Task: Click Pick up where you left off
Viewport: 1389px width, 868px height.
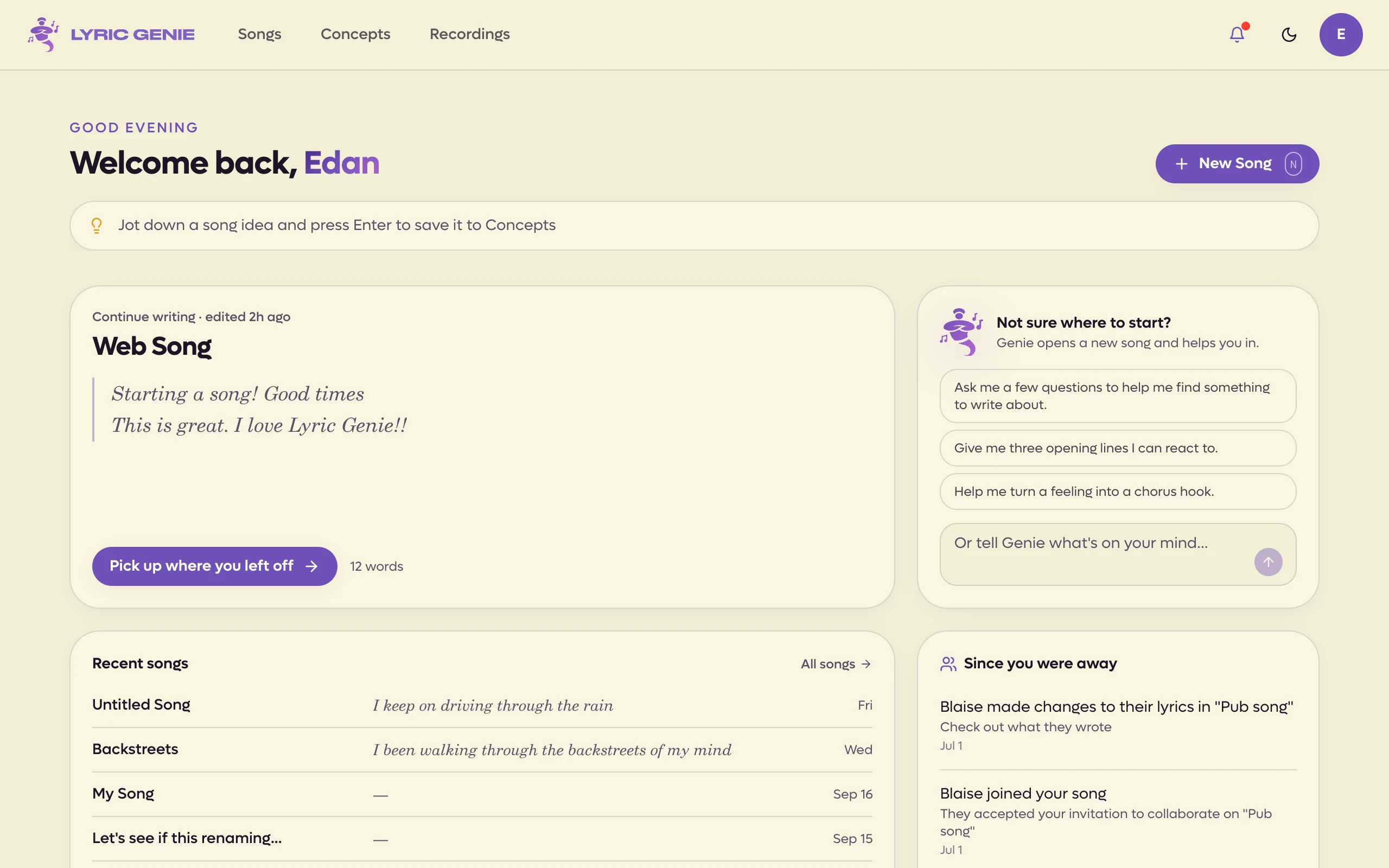Action: [214, 566]
